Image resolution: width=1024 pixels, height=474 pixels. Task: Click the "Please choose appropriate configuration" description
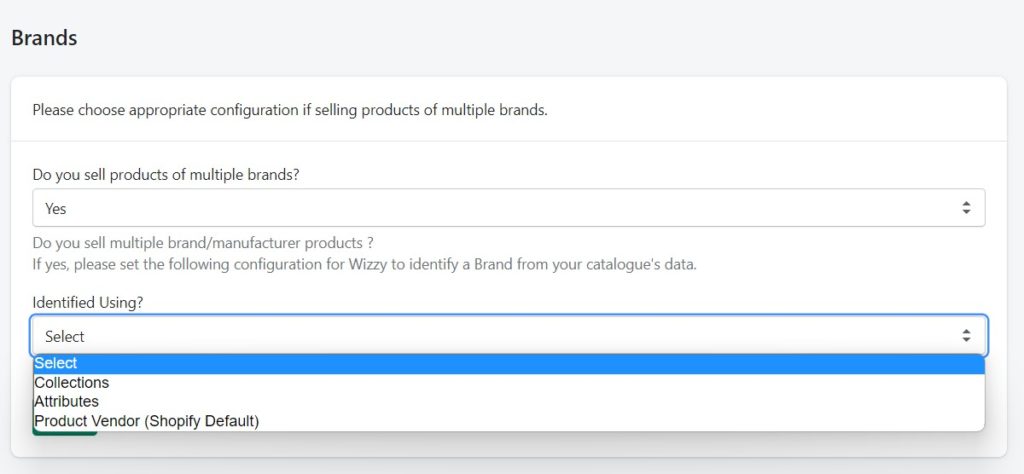tap(290, 110)
